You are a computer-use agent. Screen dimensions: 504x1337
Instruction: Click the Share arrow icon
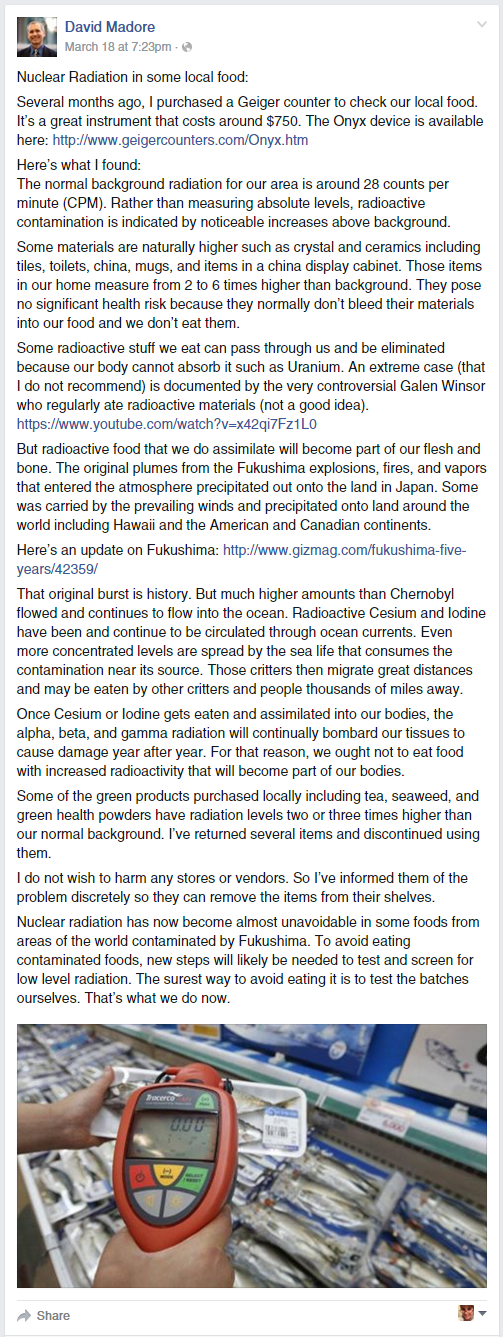point(24,1315)
